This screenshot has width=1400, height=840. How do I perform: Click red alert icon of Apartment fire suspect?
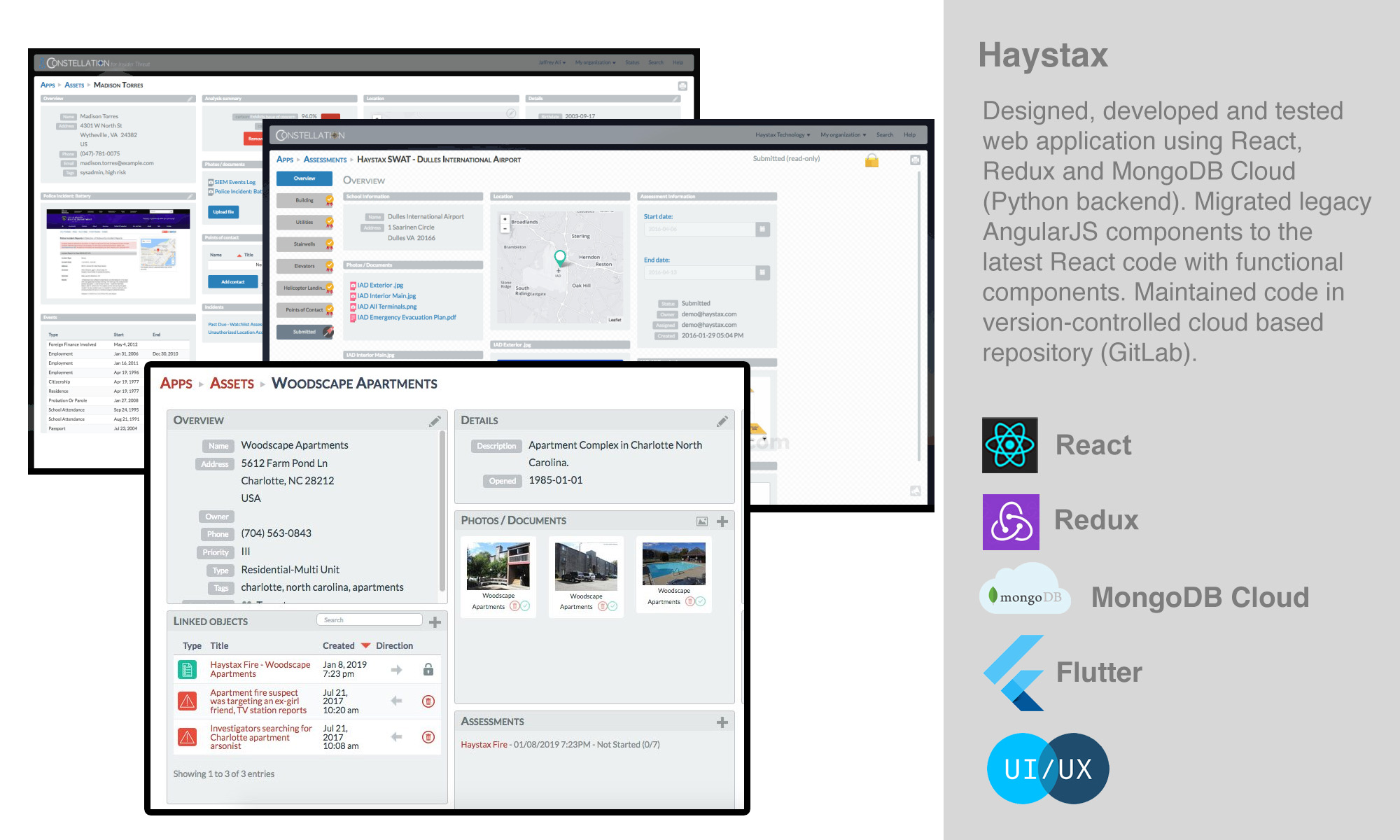point(187,701)
